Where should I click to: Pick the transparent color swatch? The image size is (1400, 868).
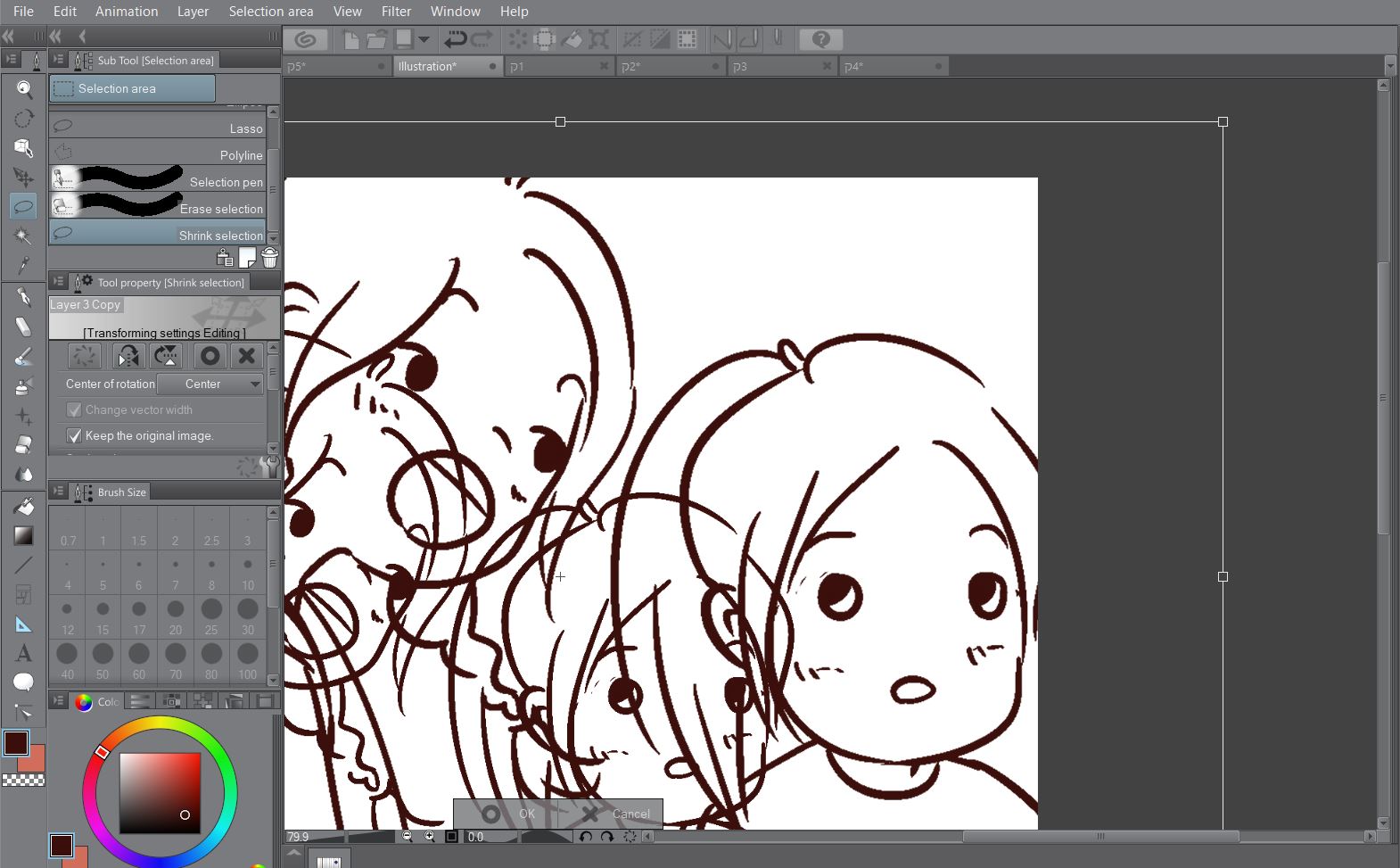24,781
